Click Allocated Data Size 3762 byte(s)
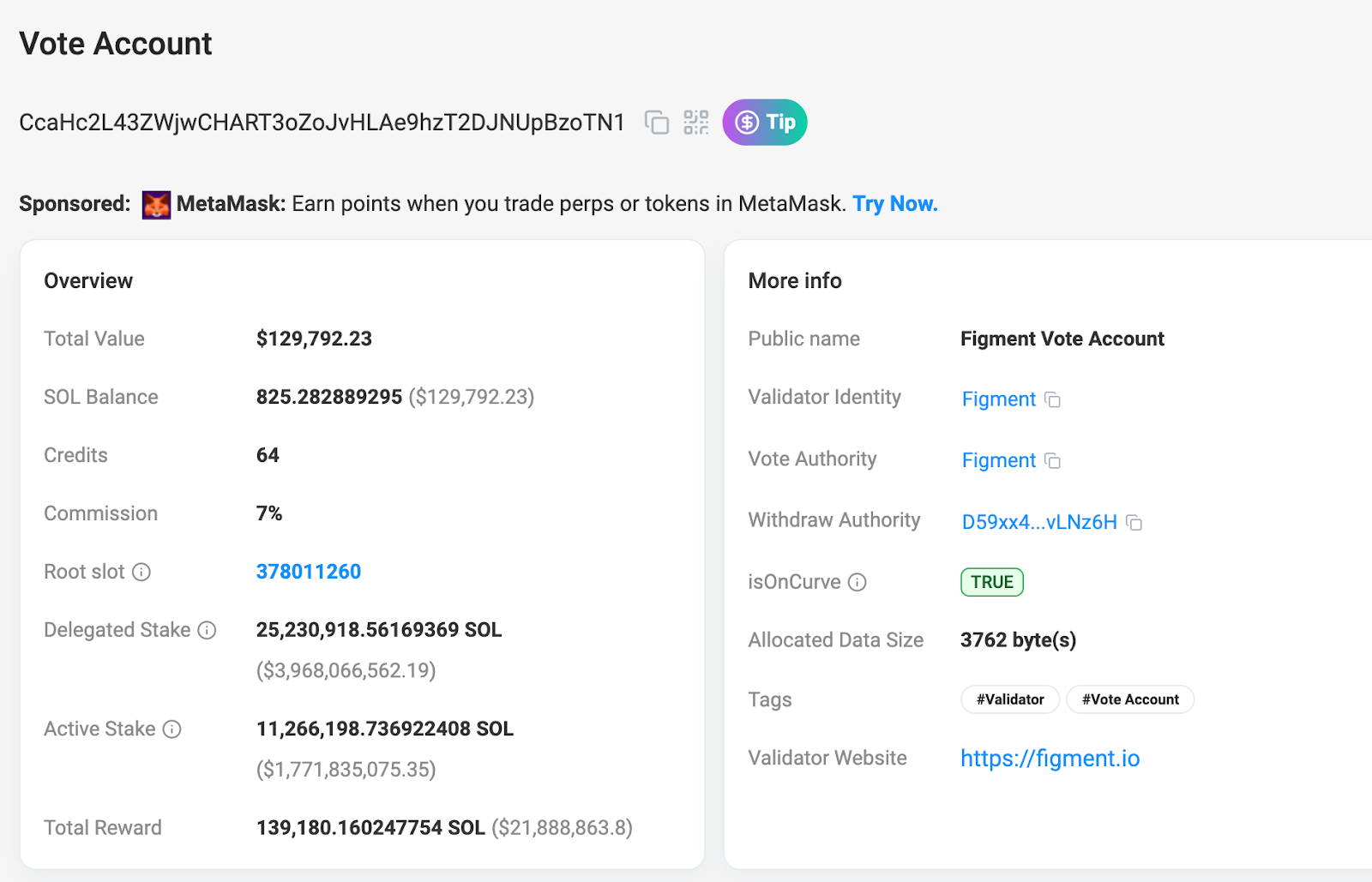1372x882 pixels. click(x=1019, y=640)
